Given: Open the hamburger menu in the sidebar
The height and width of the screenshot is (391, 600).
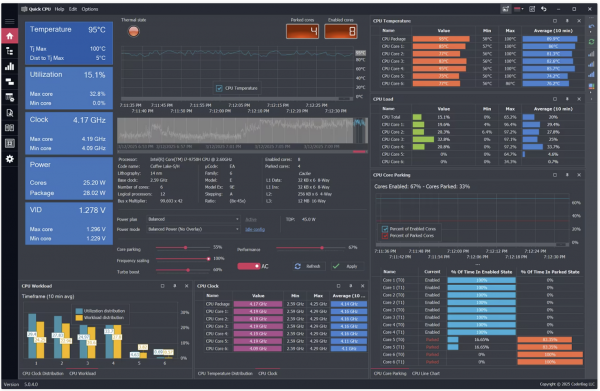Looking at the screenshot, I should (10, 21).
